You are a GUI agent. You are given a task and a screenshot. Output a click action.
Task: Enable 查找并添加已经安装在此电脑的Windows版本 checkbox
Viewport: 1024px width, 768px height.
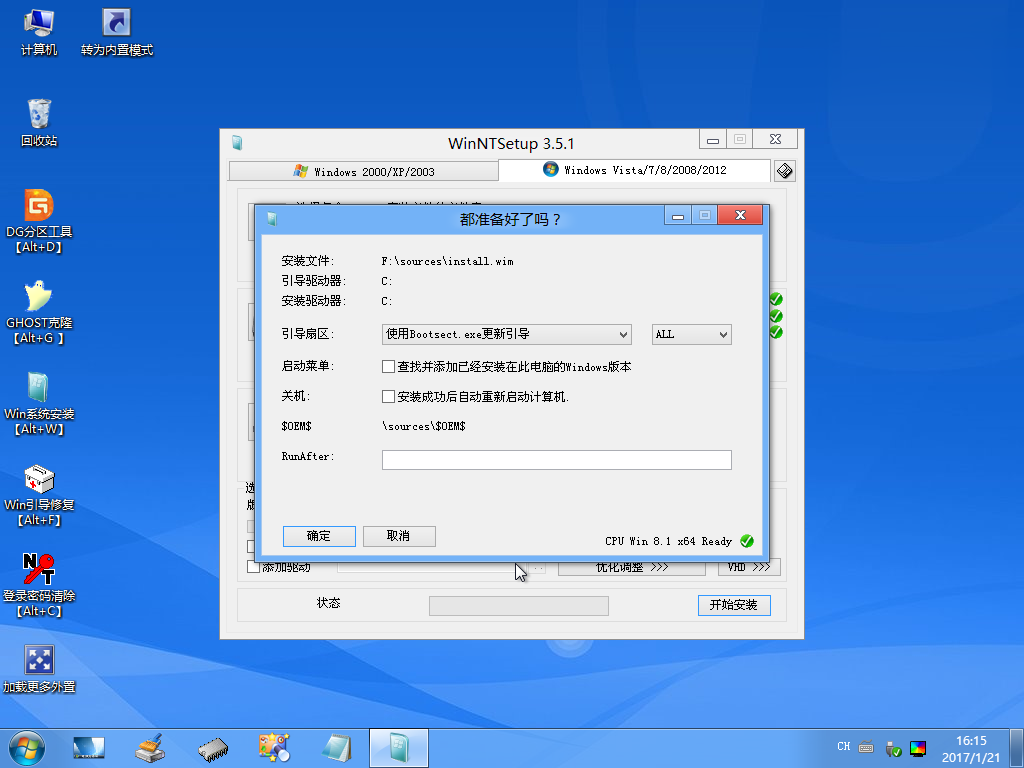[x=389, y=367]
